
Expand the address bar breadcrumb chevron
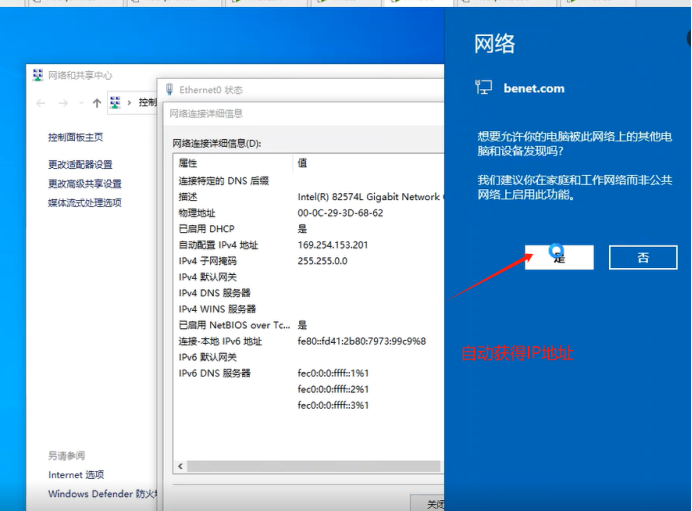click(129, 103)
